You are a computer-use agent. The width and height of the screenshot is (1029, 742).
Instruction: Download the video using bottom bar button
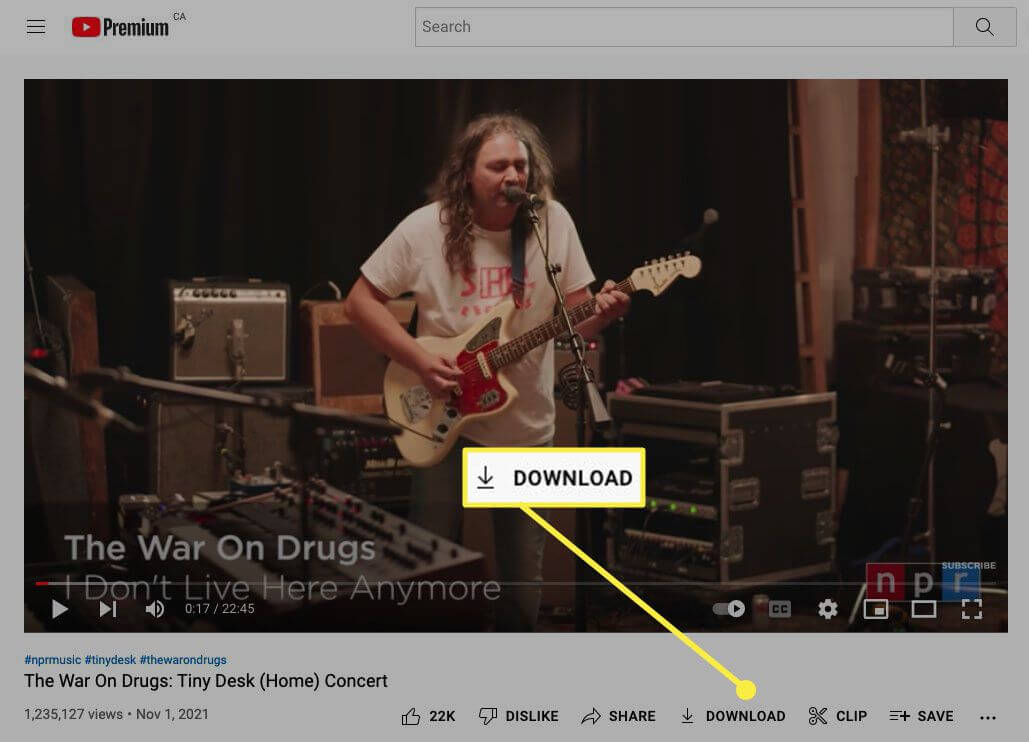pos(732,716)
